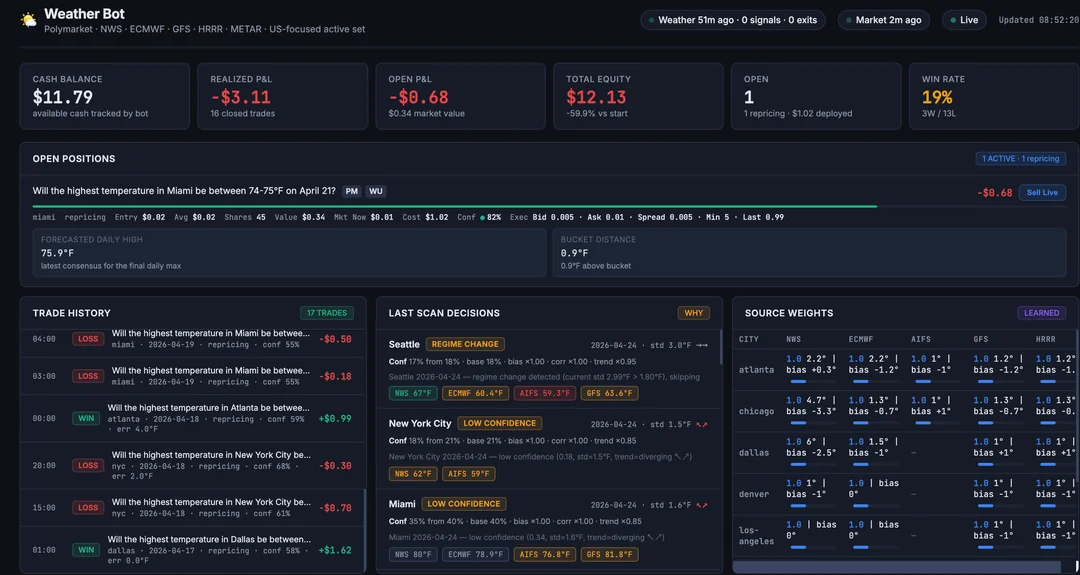Click the atlanta row in Source Weights
This screenshot has width=1080, height=575.
click(x=905, y=370)
